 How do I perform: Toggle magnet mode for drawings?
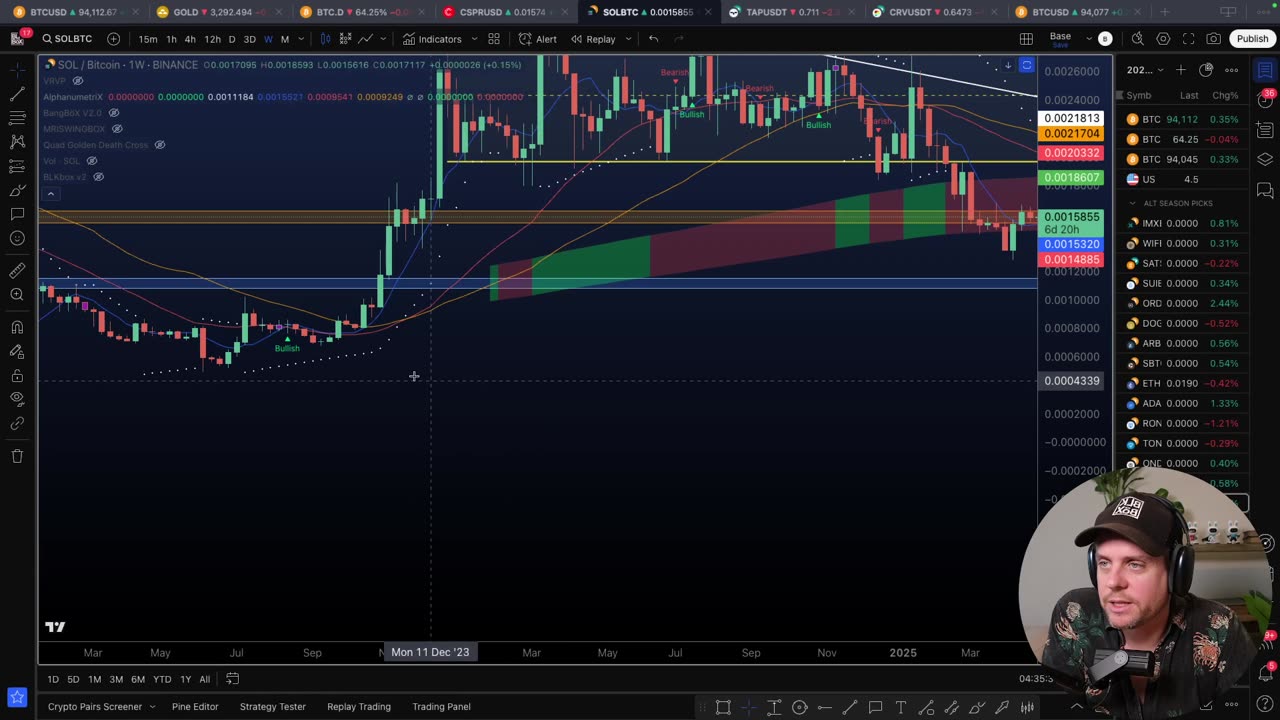click(17, 327)
